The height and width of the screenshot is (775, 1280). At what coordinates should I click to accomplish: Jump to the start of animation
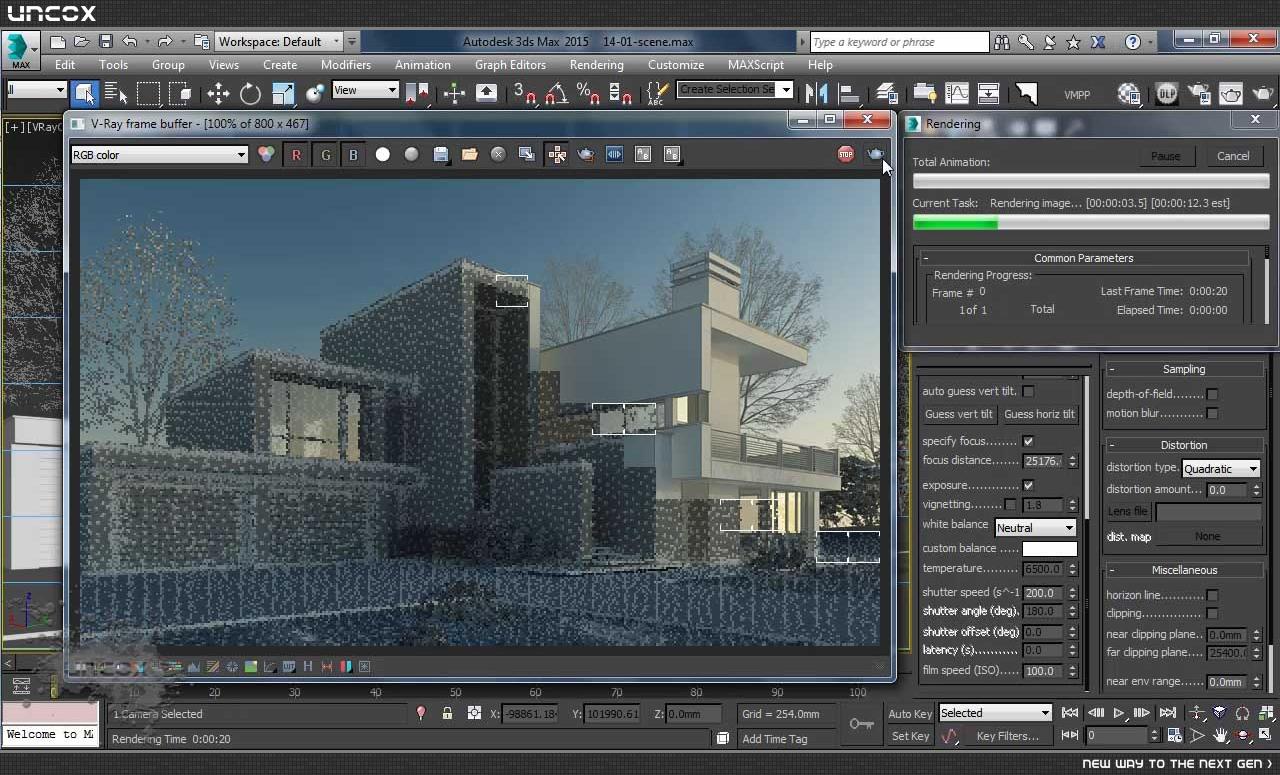click(1070, 713)
